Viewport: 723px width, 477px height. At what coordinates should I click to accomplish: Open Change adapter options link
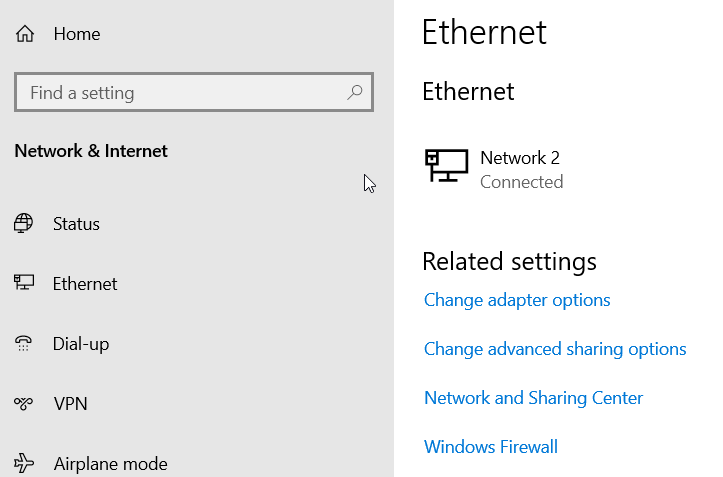tap(517, 300)
